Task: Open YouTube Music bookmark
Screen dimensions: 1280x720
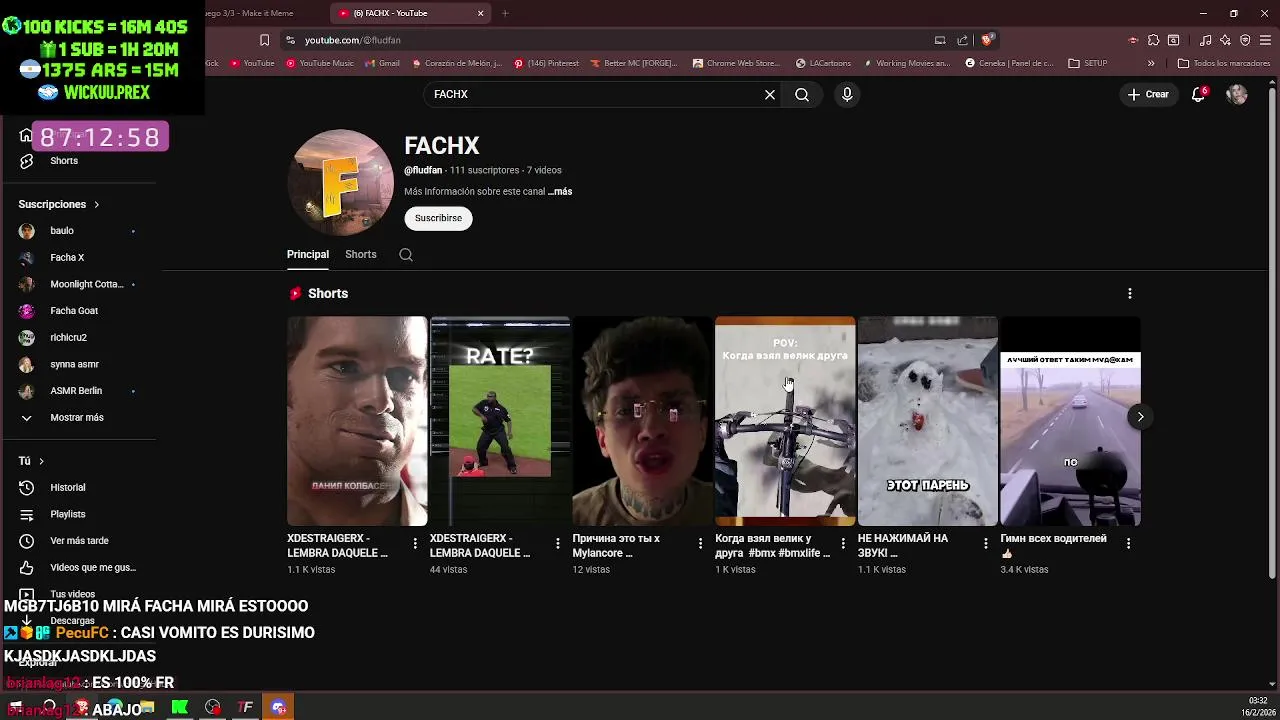Action: pyautogui.click(x=320, y=63)
